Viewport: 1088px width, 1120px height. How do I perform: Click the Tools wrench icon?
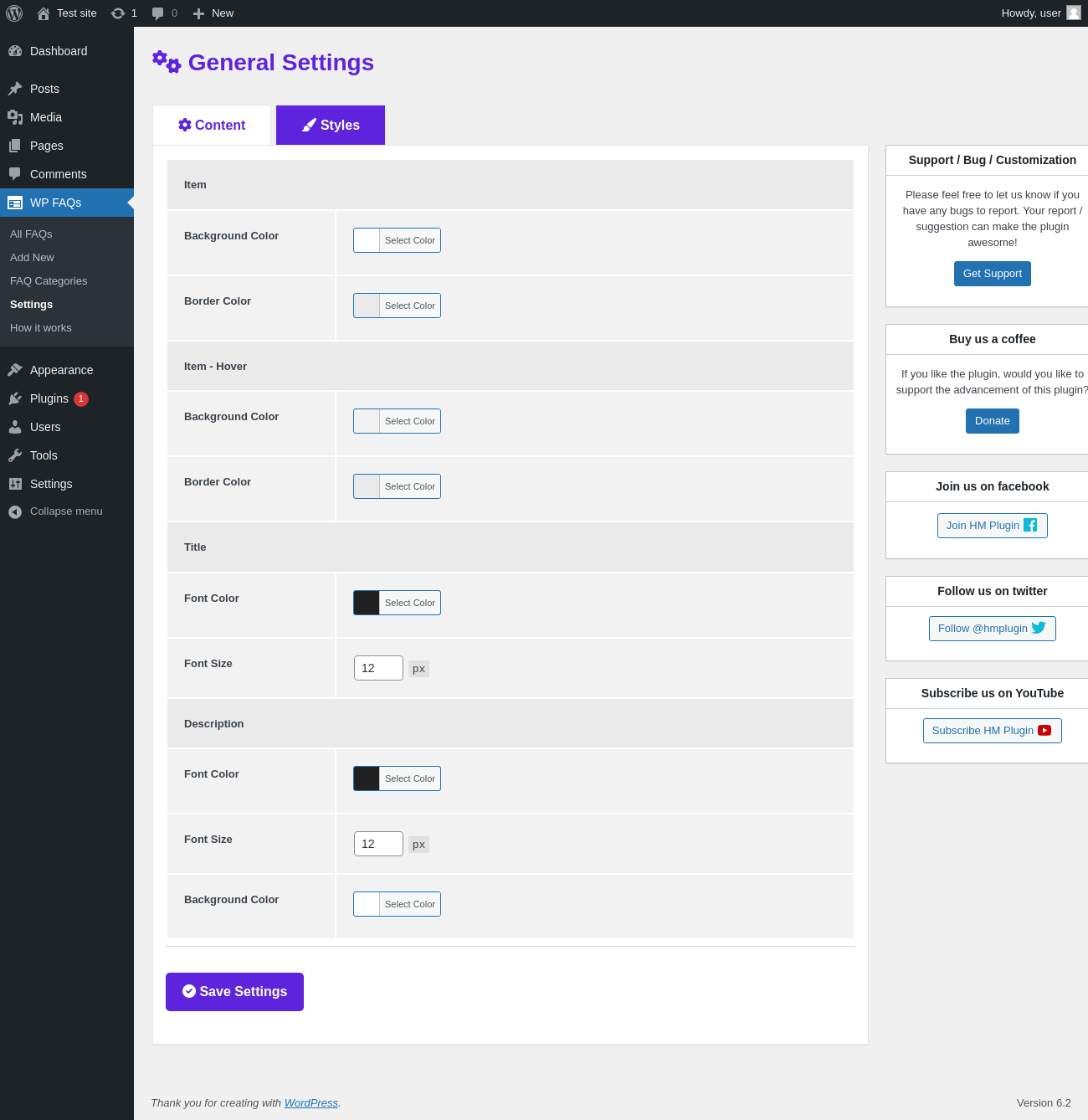click(x=15, y=455)
